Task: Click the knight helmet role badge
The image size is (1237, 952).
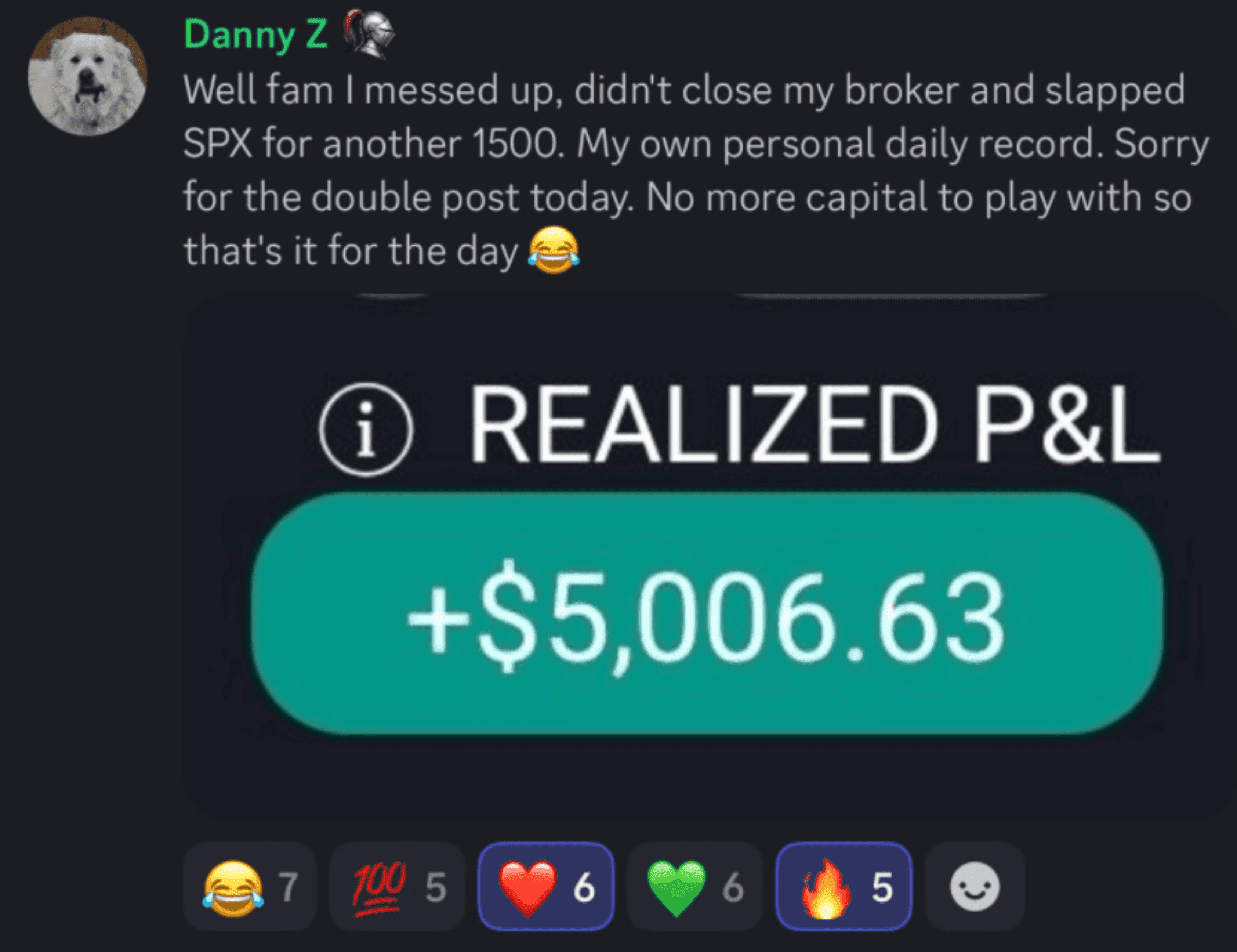Action: point(369,34)
